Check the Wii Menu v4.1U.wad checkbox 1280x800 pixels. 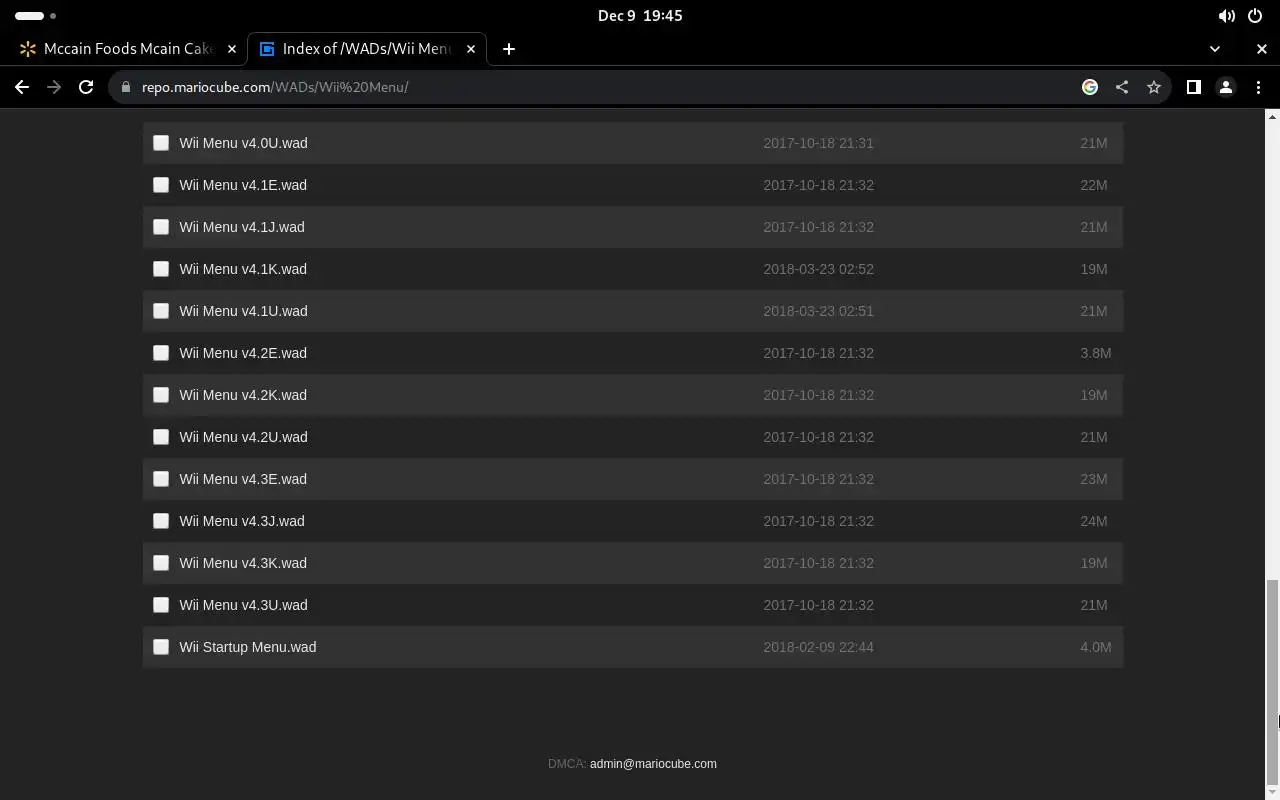[x=161, y=311]
